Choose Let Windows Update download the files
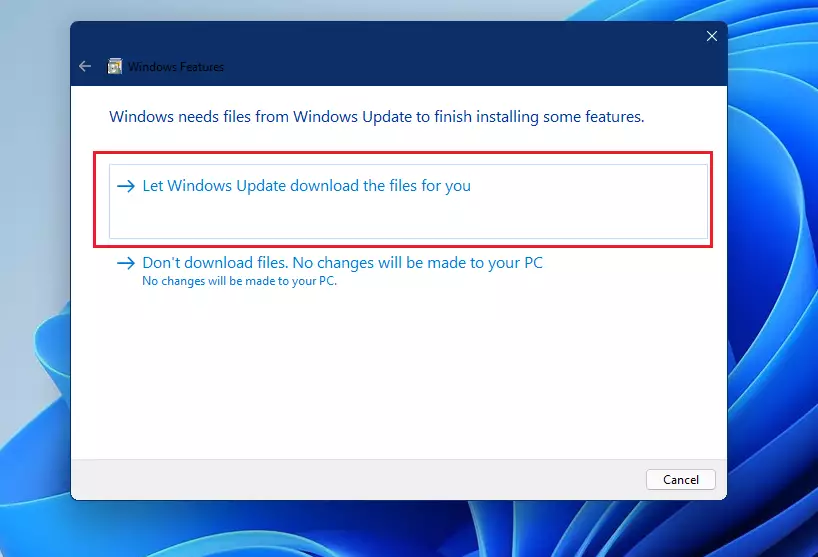 point(306,186)
